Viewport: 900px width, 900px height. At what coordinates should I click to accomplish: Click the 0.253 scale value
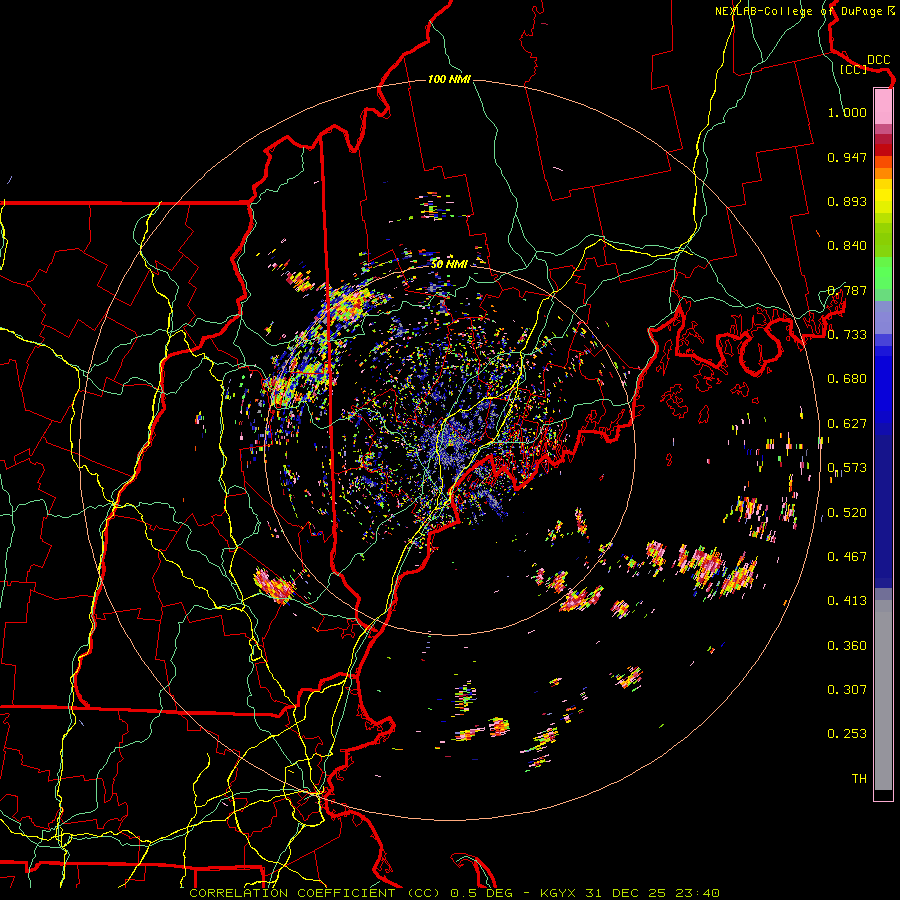(x=847, y=734)
